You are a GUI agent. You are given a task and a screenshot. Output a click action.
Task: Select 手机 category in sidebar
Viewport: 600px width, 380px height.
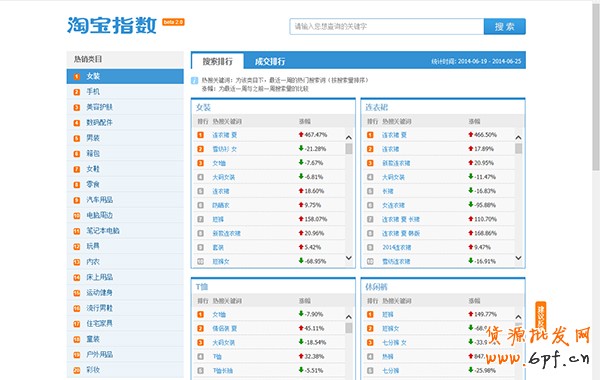coord(125,91)
